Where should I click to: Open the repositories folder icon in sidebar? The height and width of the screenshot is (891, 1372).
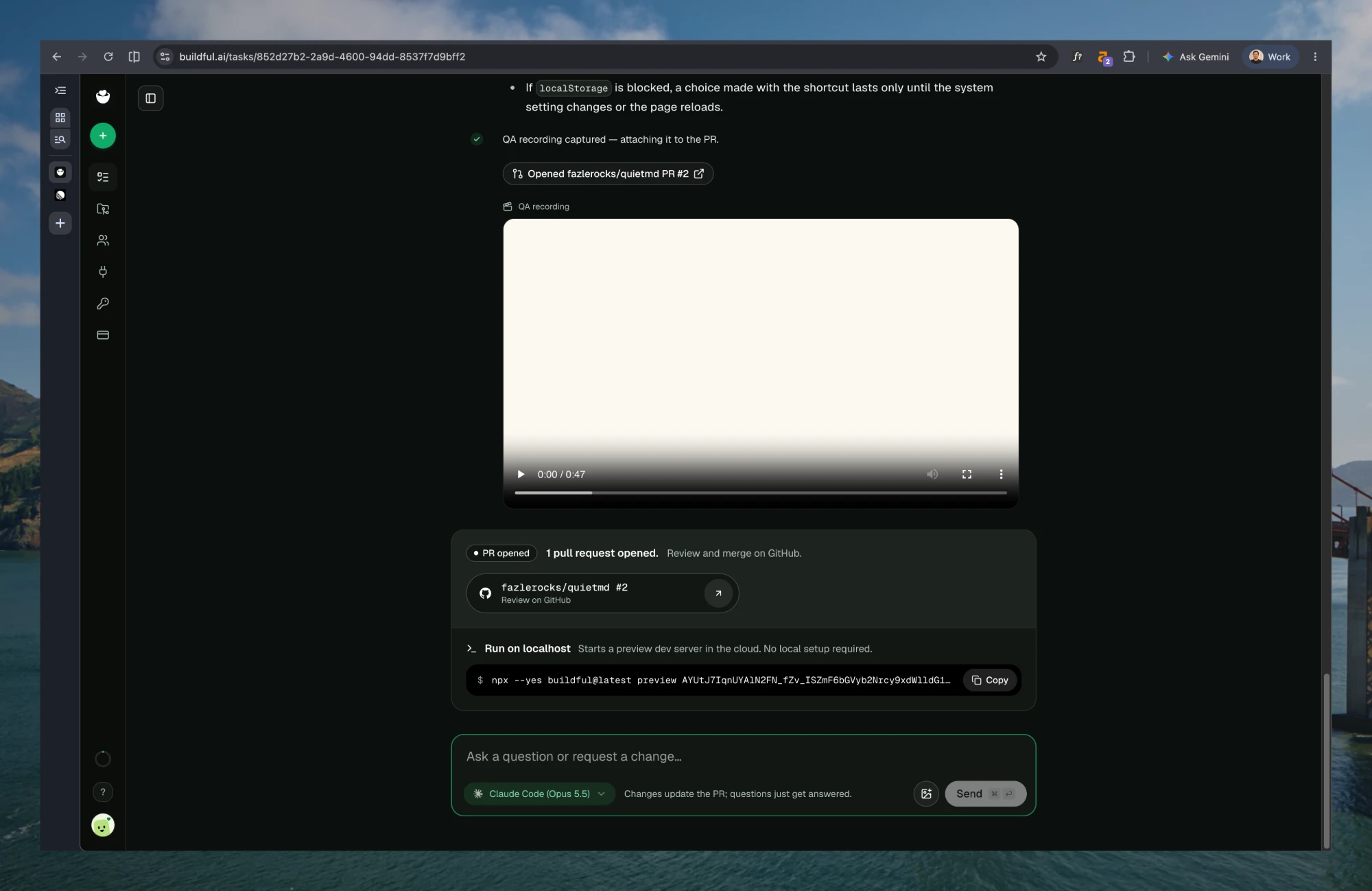103,209
